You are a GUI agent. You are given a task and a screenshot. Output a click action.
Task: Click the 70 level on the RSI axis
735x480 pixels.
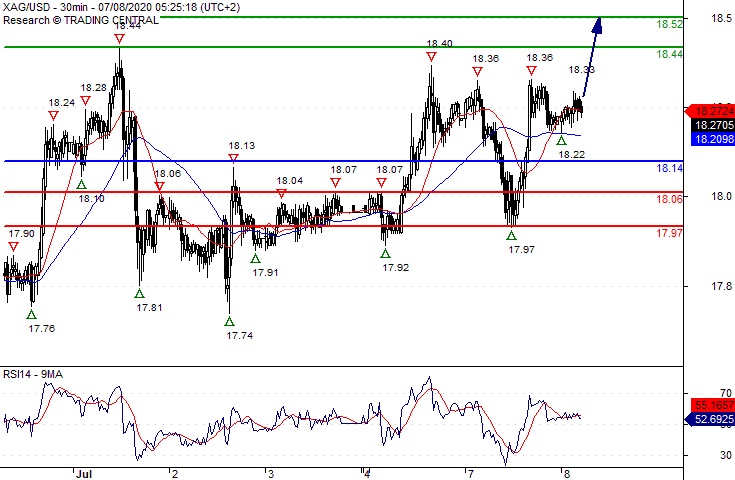pyautogui.click(x=726, y=393)
